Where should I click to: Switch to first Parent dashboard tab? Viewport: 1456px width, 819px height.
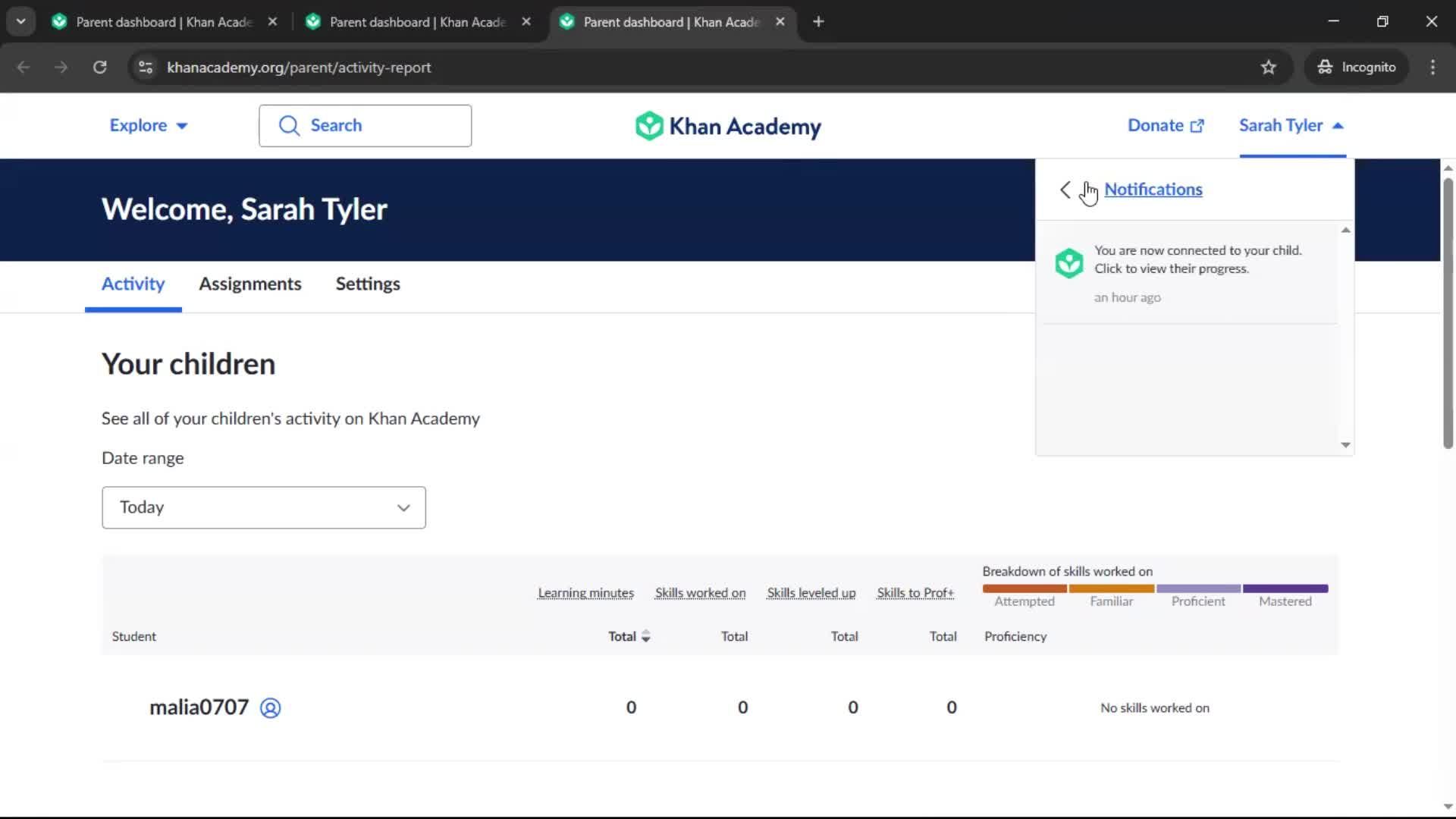click(x=163, y=22)
